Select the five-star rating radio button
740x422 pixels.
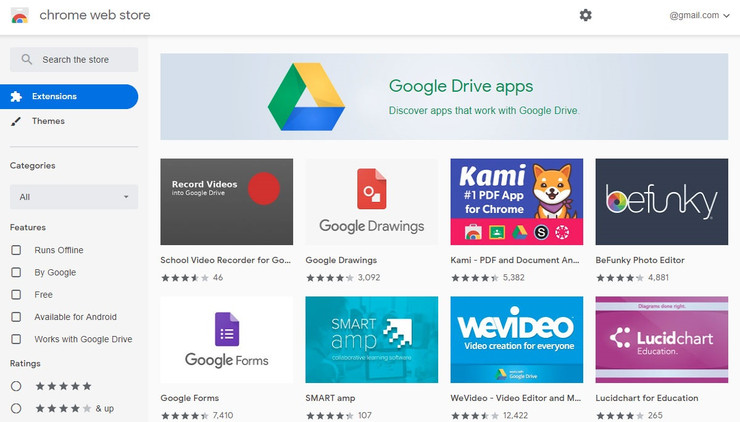pos(16,386)
